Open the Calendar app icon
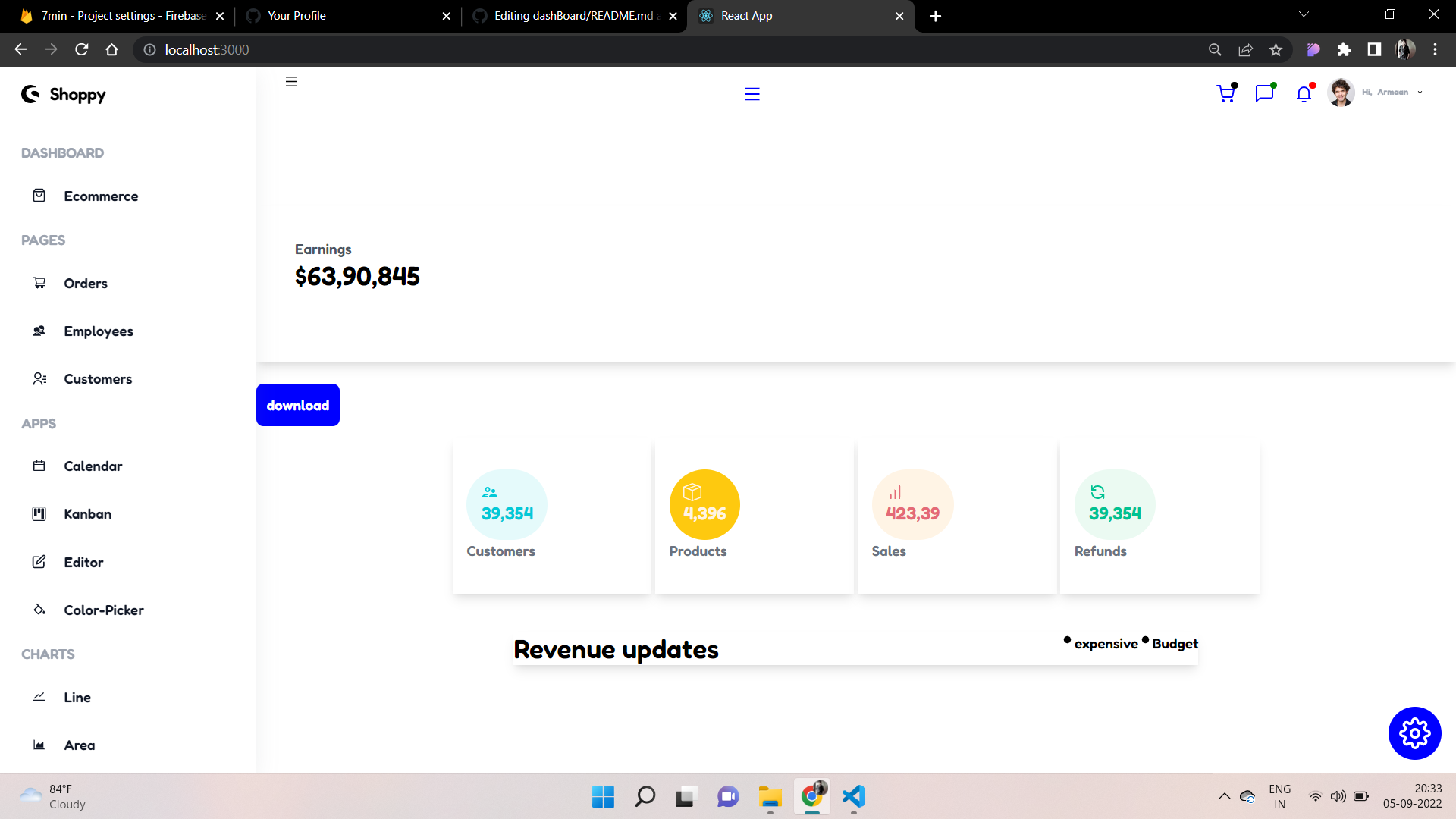1456x819 pixels. [x=39, y=466]
